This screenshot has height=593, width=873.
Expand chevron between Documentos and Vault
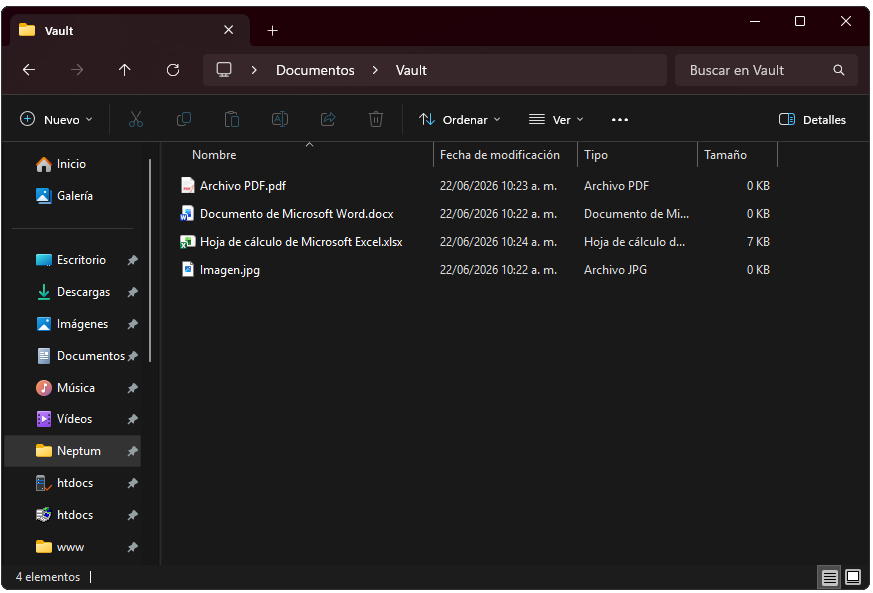tap(375, 70)
